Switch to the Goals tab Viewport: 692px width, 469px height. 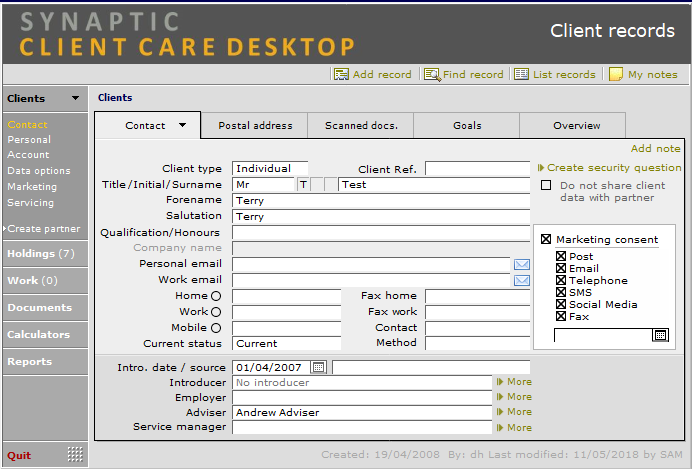(467, 126)
